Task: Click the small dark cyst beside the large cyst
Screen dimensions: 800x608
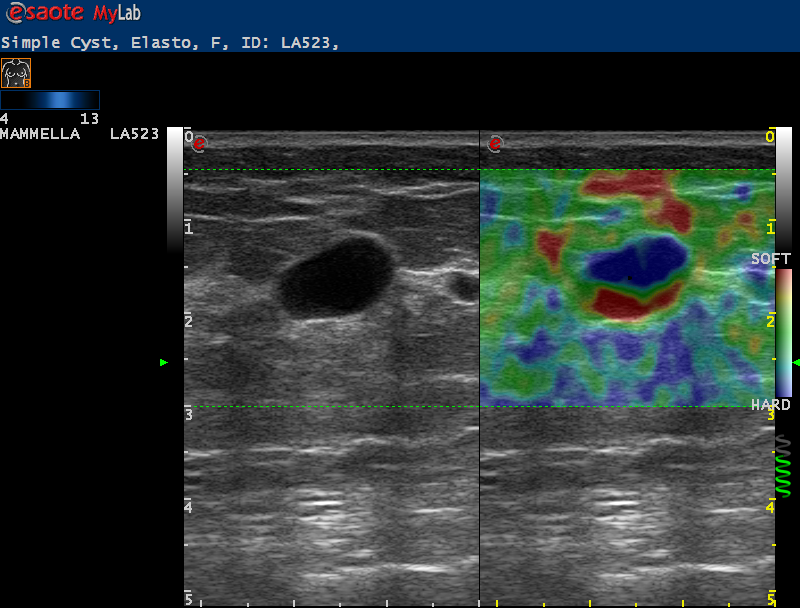Action: (463, 286)
